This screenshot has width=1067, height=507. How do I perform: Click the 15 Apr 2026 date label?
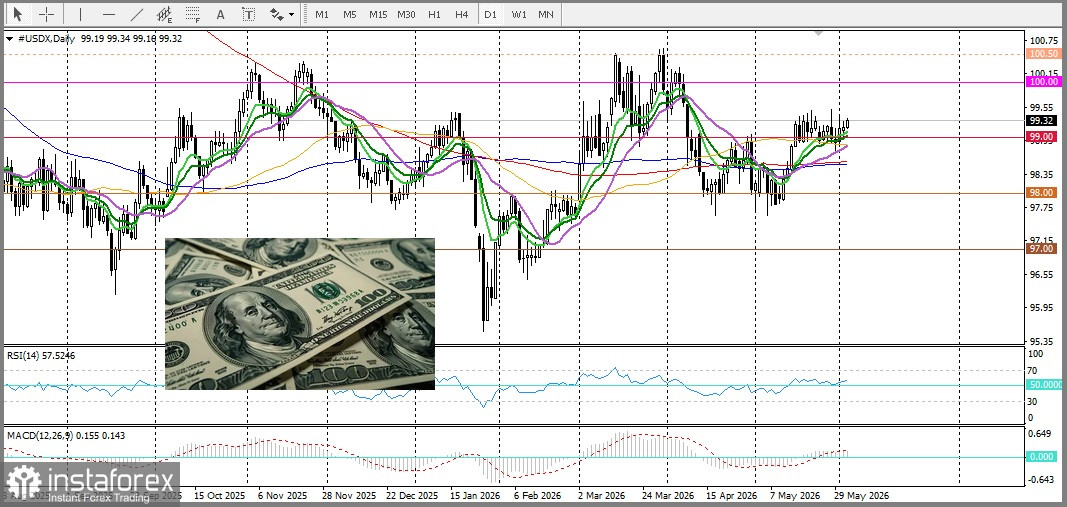[x=732, y=495]
